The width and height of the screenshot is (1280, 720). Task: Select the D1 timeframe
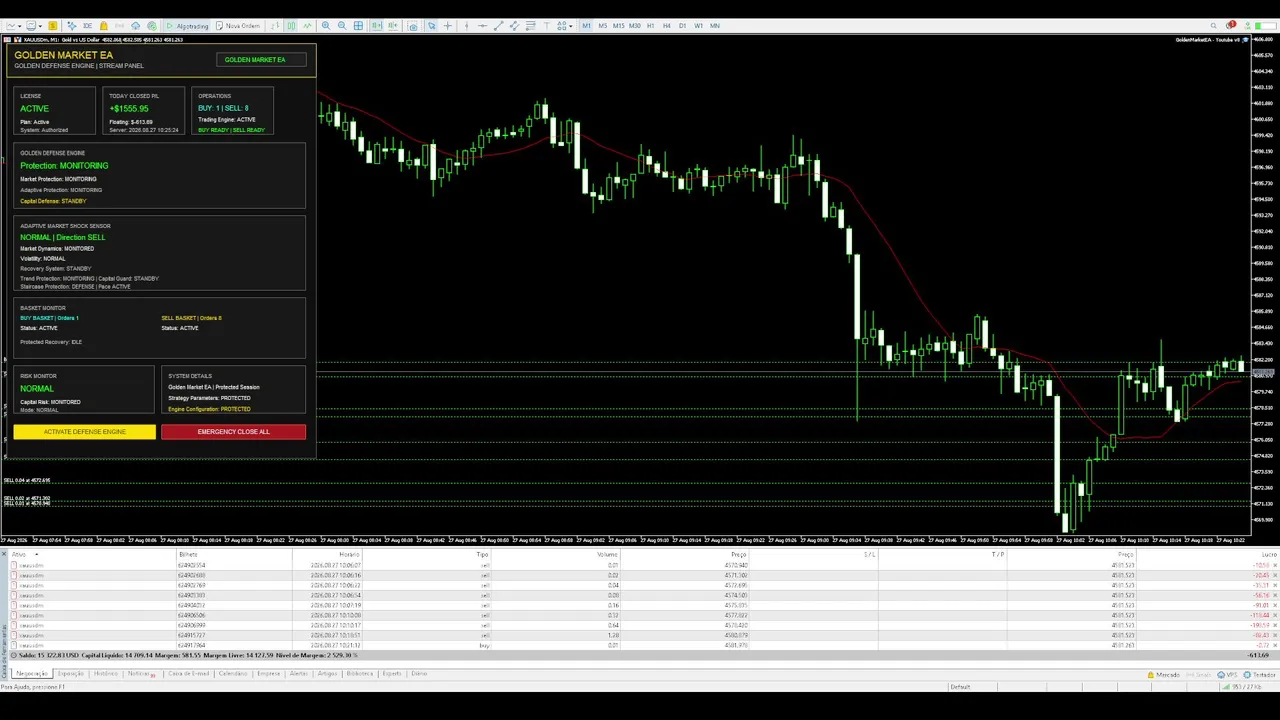tap(682, 26)
